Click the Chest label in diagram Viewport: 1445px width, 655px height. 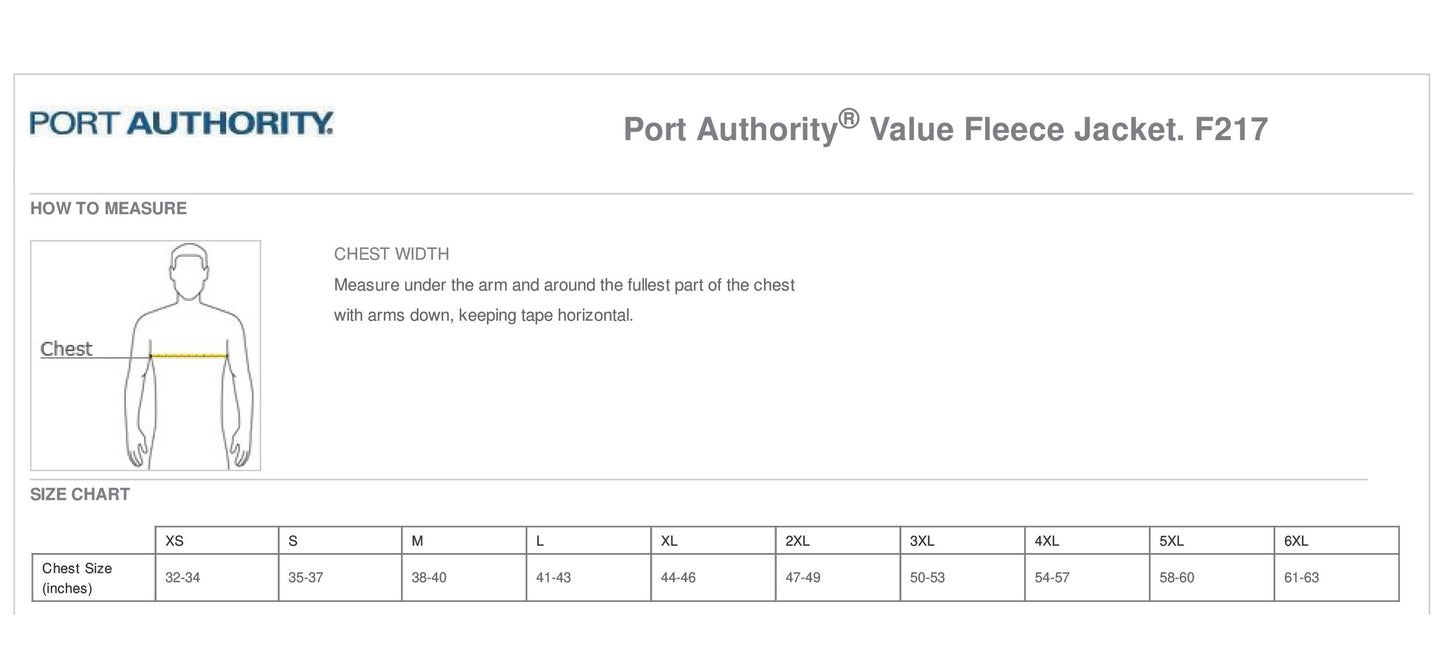click(66, 349)
